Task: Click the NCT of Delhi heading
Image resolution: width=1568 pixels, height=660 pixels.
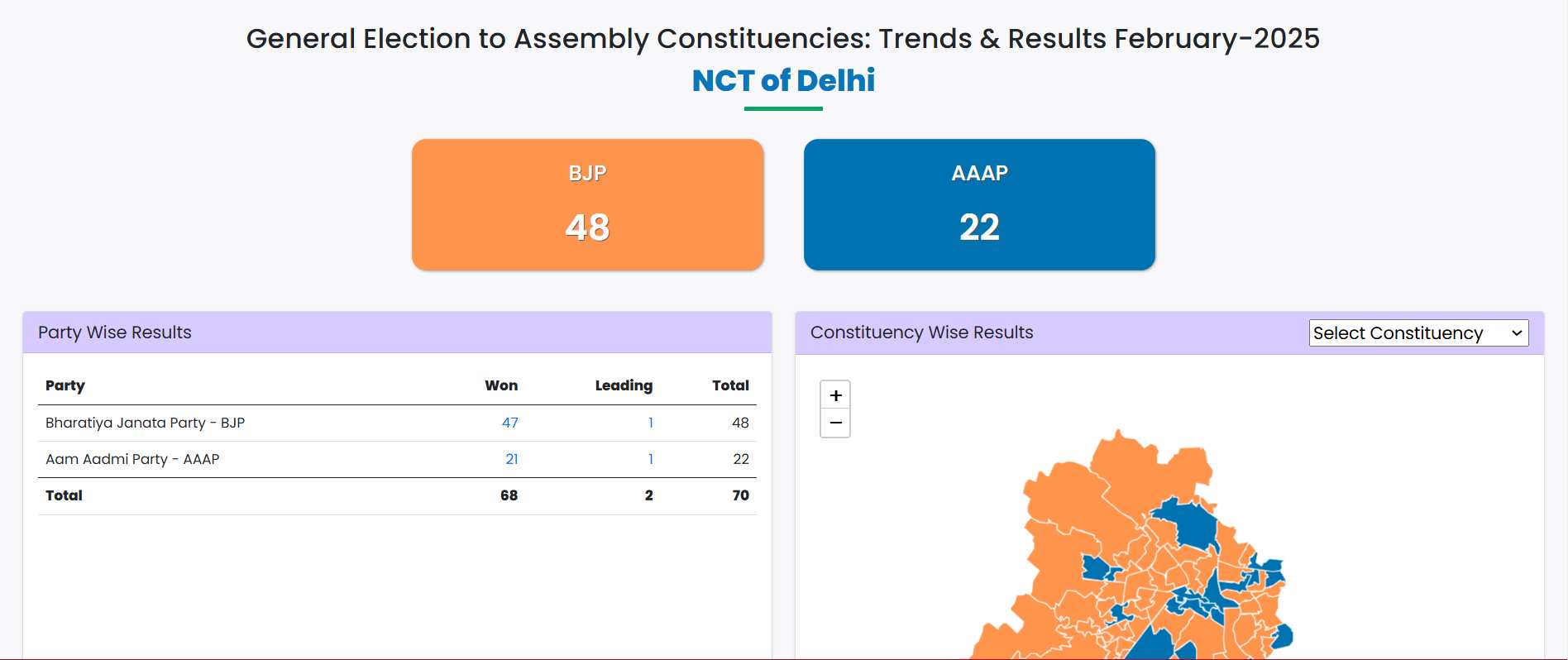Action: pyautogui.click(x=783, y=80)
